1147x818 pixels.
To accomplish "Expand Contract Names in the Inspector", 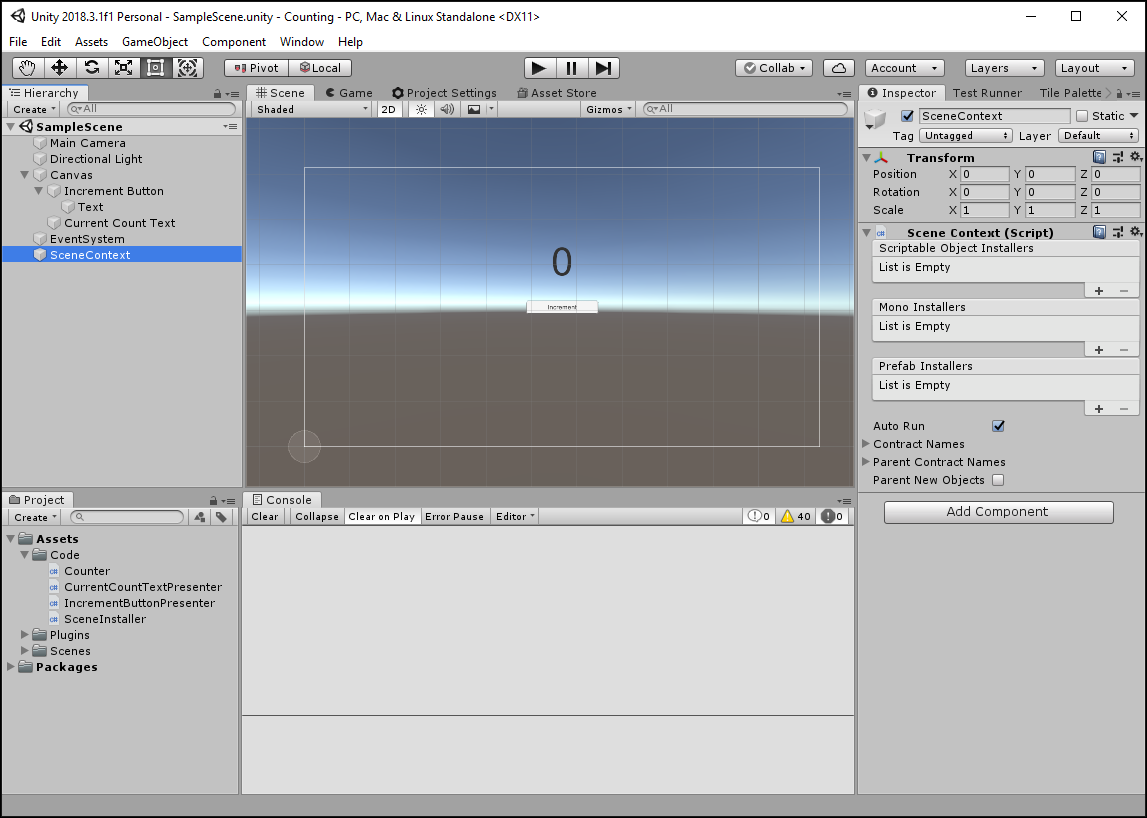I will pyautogui.click(x=866, y=444).
